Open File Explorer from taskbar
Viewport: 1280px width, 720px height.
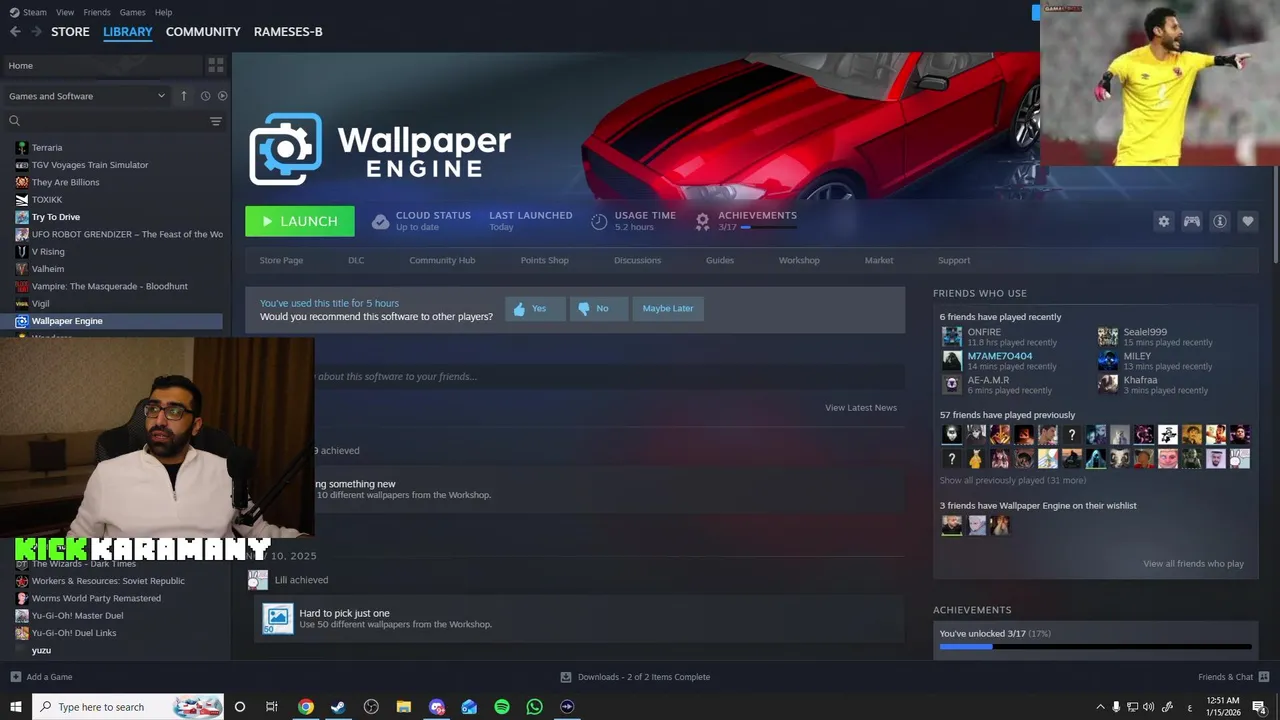(x=404, y=707)
